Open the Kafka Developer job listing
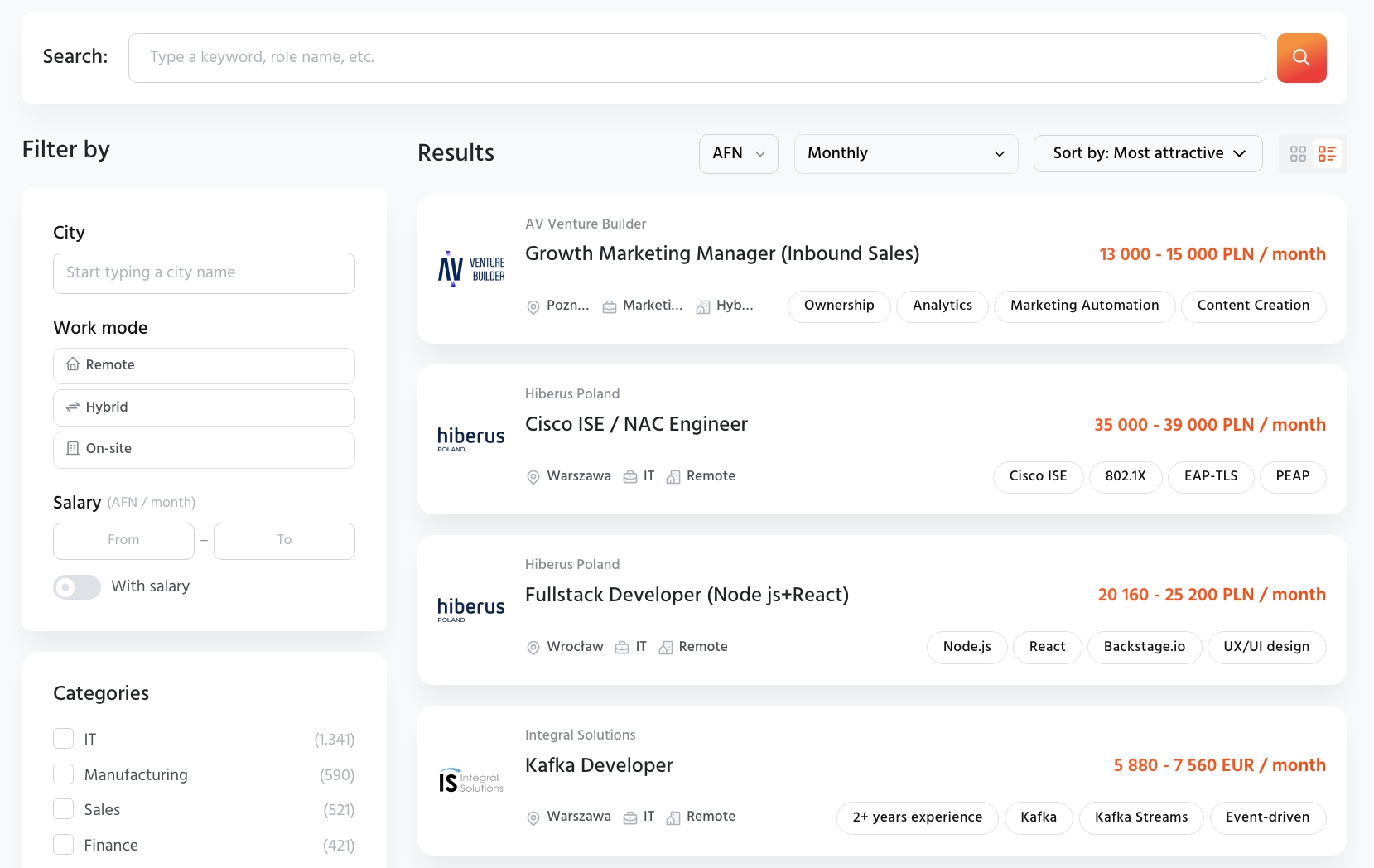The height and width of the screenshot is (868, 1374). pos(599,765)
